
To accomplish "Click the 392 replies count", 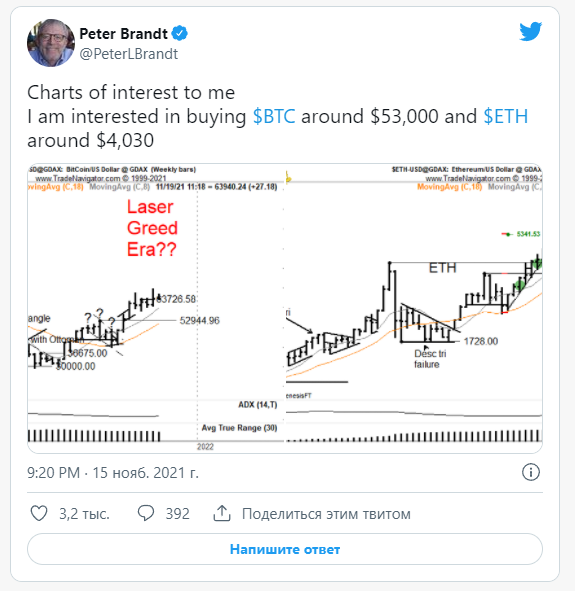I will pyautogui.click(x=177, y=514).
